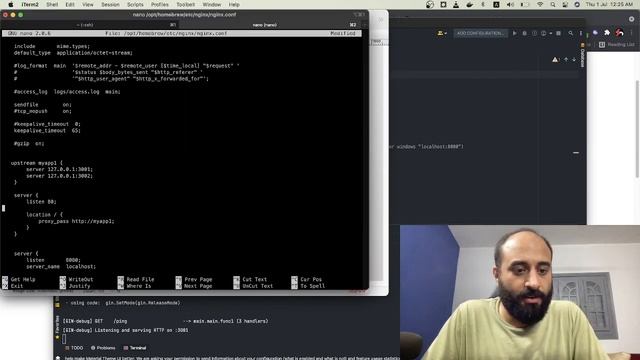Click the vlc cone menu bar icon
The image size is (640, 360).
pos(456,4)
